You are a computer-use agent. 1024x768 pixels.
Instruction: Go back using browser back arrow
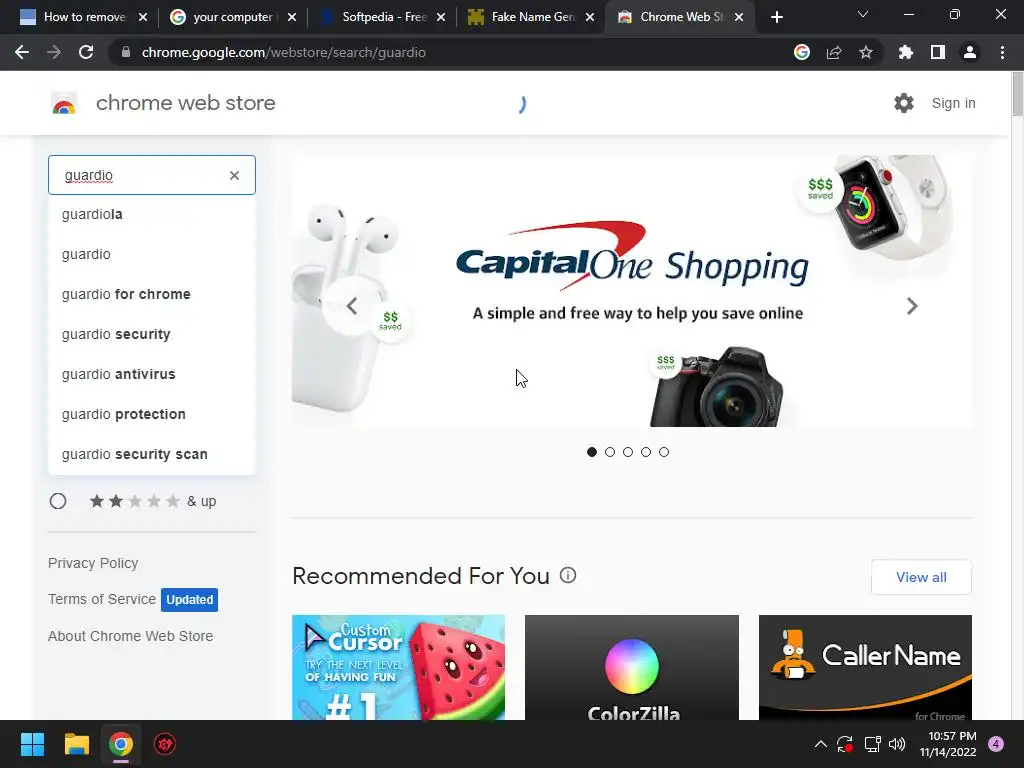tap(22, 52)
